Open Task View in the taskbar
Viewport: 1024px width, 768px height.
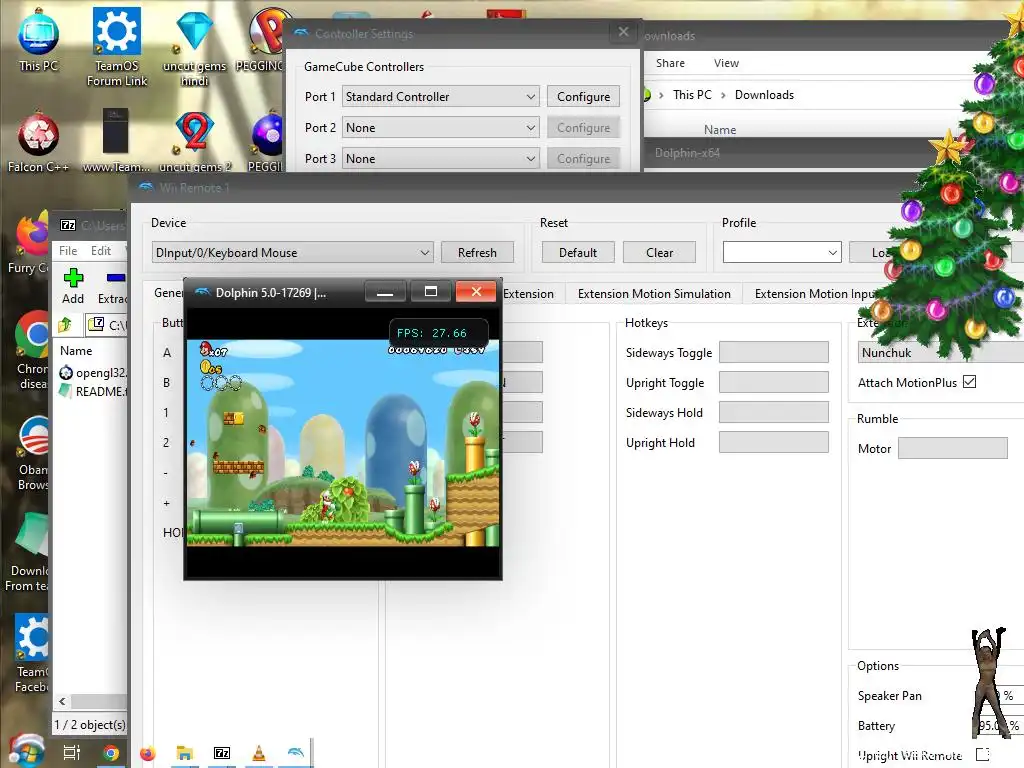pos(72,753)
